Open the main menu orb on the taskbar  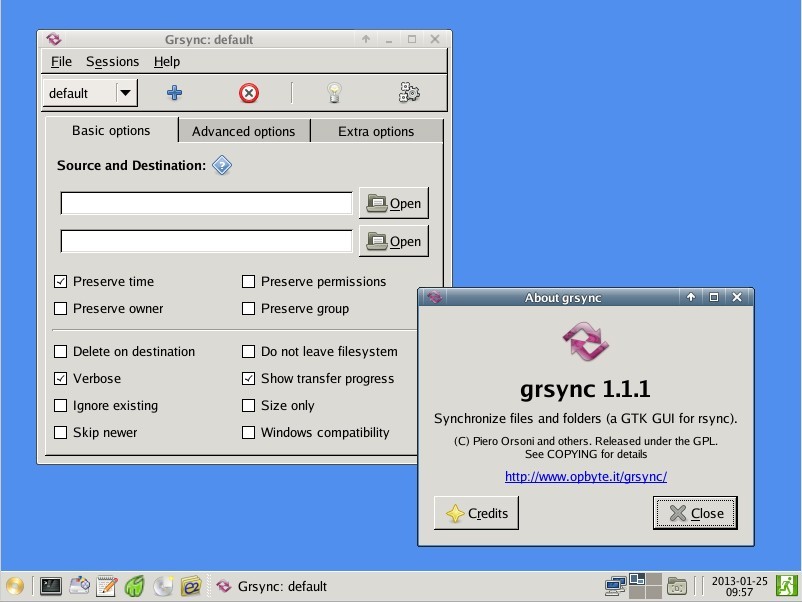(15, 586)
